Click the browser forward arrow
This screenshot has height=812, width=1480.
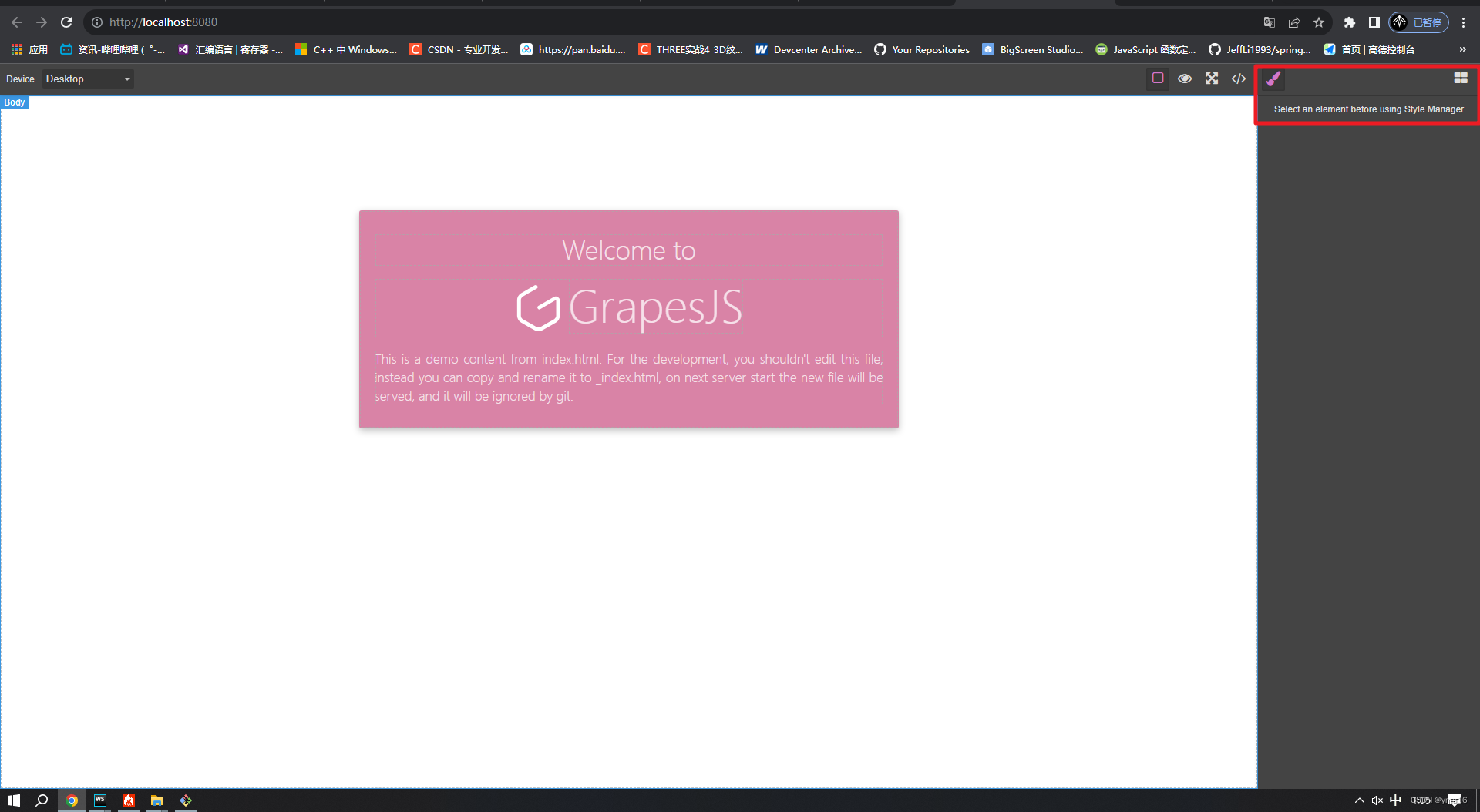(x=42, y=22)
